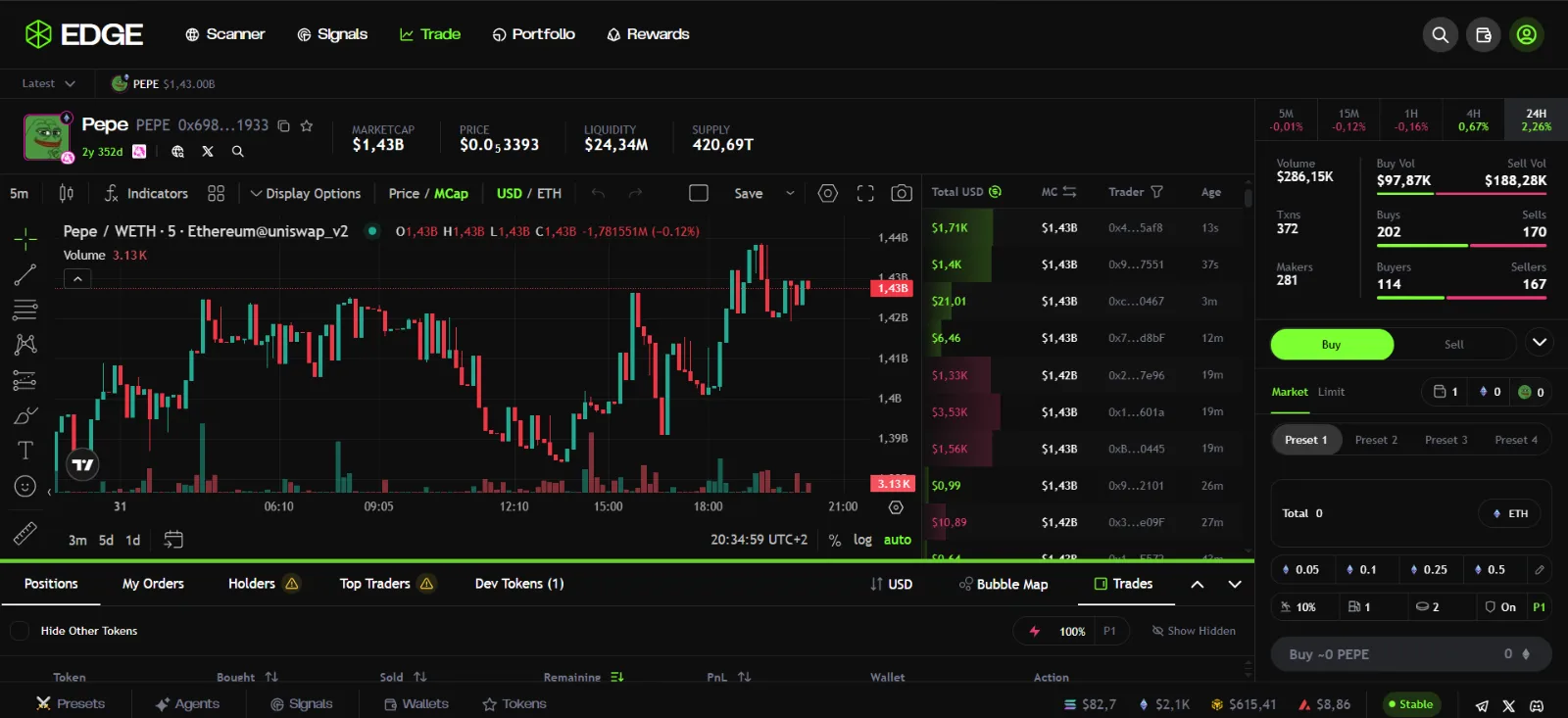Edit quick amounts with the pencil icon
The width and height of the screenshot is (1568, 718).
click(1540, 569)
